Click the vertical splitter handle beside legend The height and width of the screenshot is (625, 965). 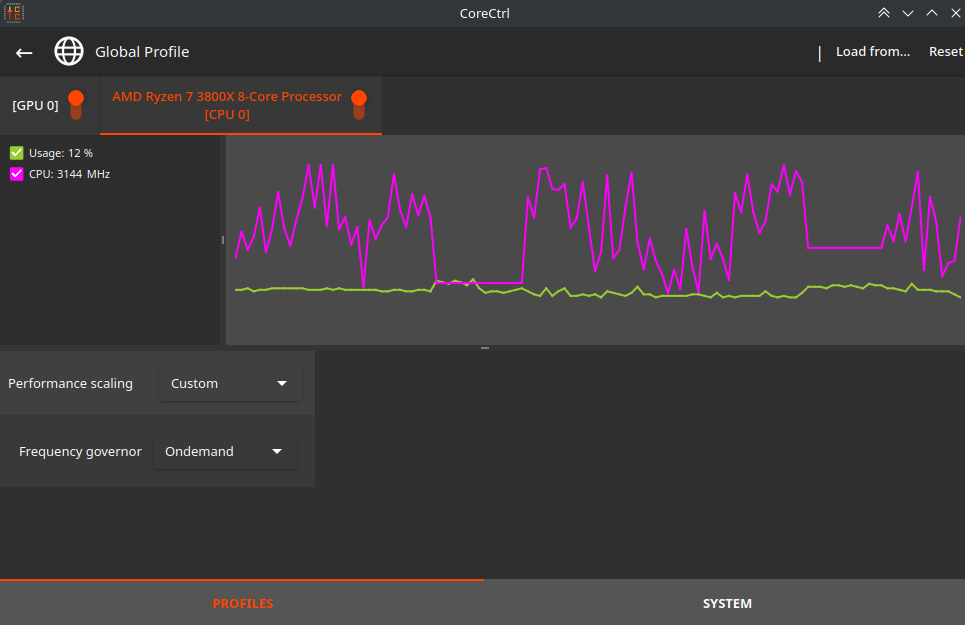pyautogui.click(x=223, y=240)
